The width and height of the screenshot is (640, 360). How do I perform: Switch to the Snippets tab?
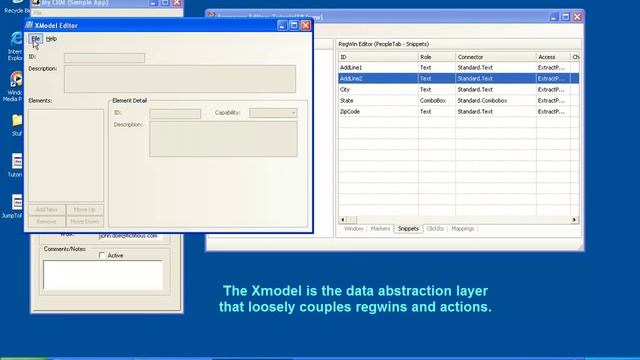click(x=408, y=229)
